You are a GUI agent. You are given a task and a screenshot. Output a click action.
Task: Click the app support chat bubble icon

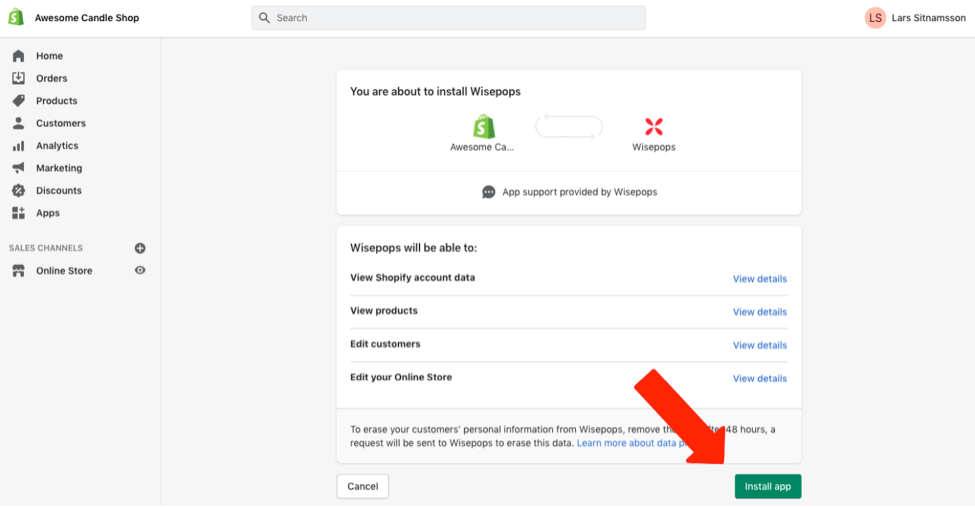tap(489, 192)
